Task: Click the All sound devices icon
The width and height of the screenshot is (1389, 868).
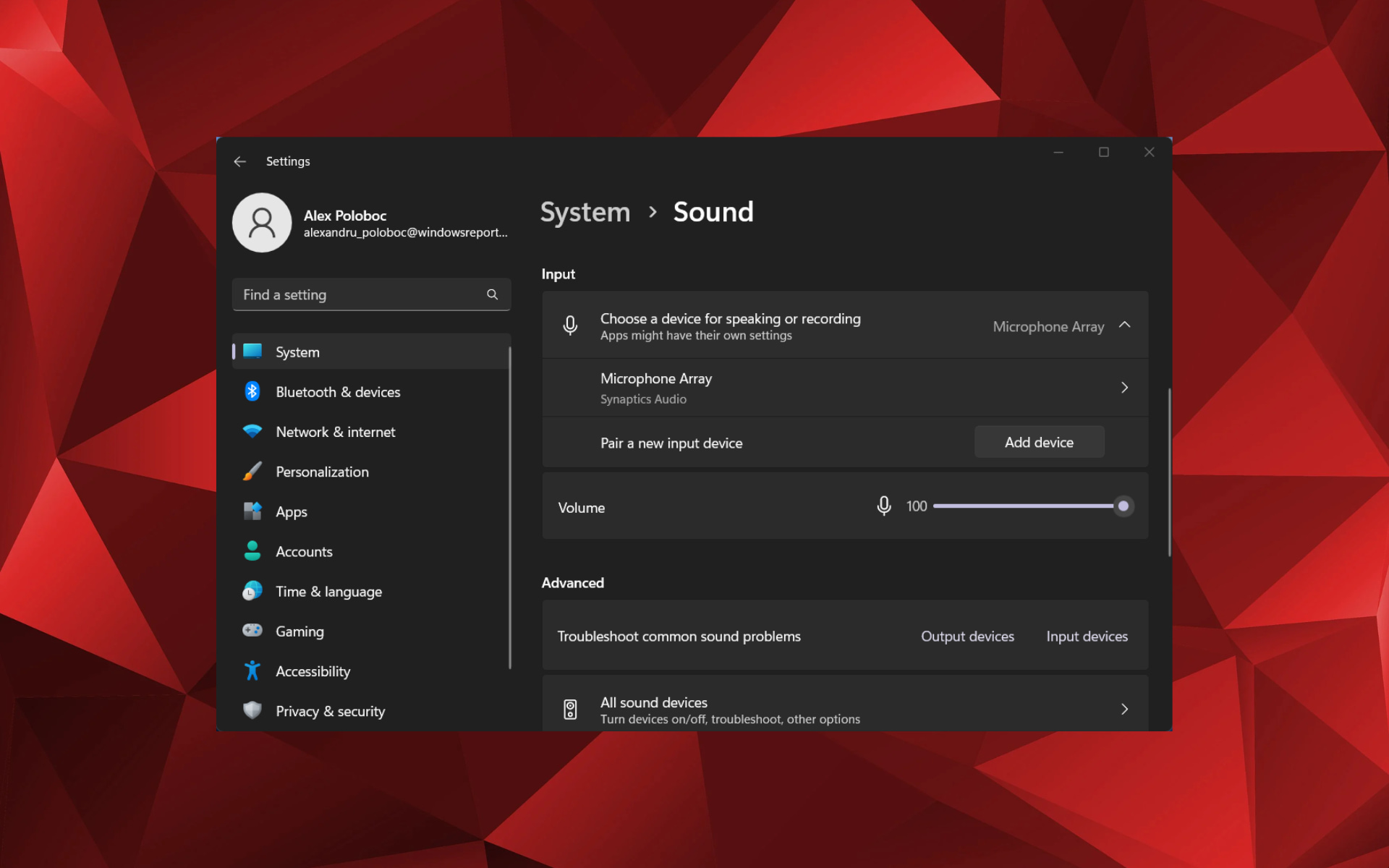Action: click(569, 709)
